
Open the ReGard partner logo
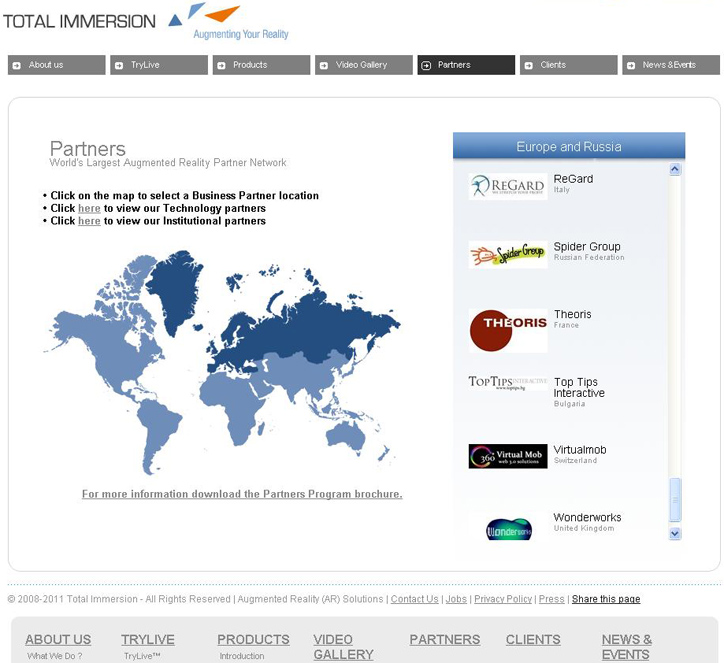[x=508, y=186]
